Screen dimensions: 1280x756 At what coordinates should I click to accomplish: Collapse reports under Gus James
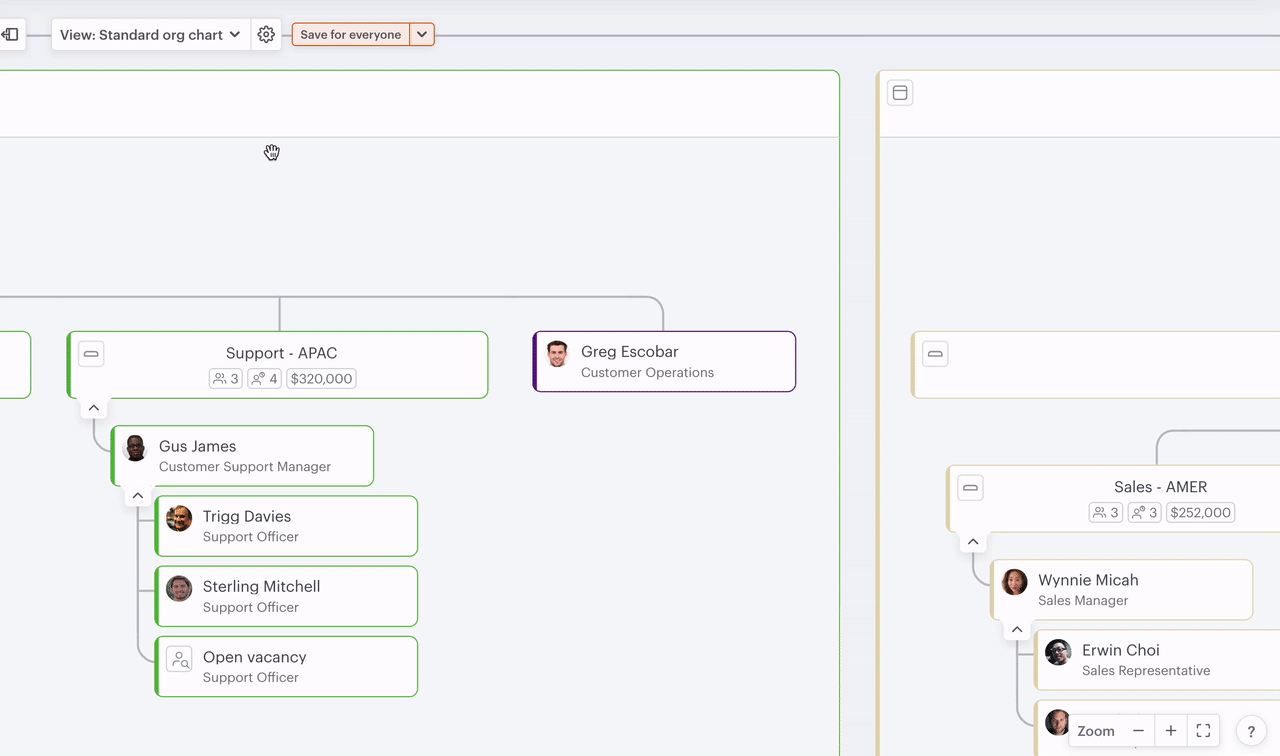point(138,496)
